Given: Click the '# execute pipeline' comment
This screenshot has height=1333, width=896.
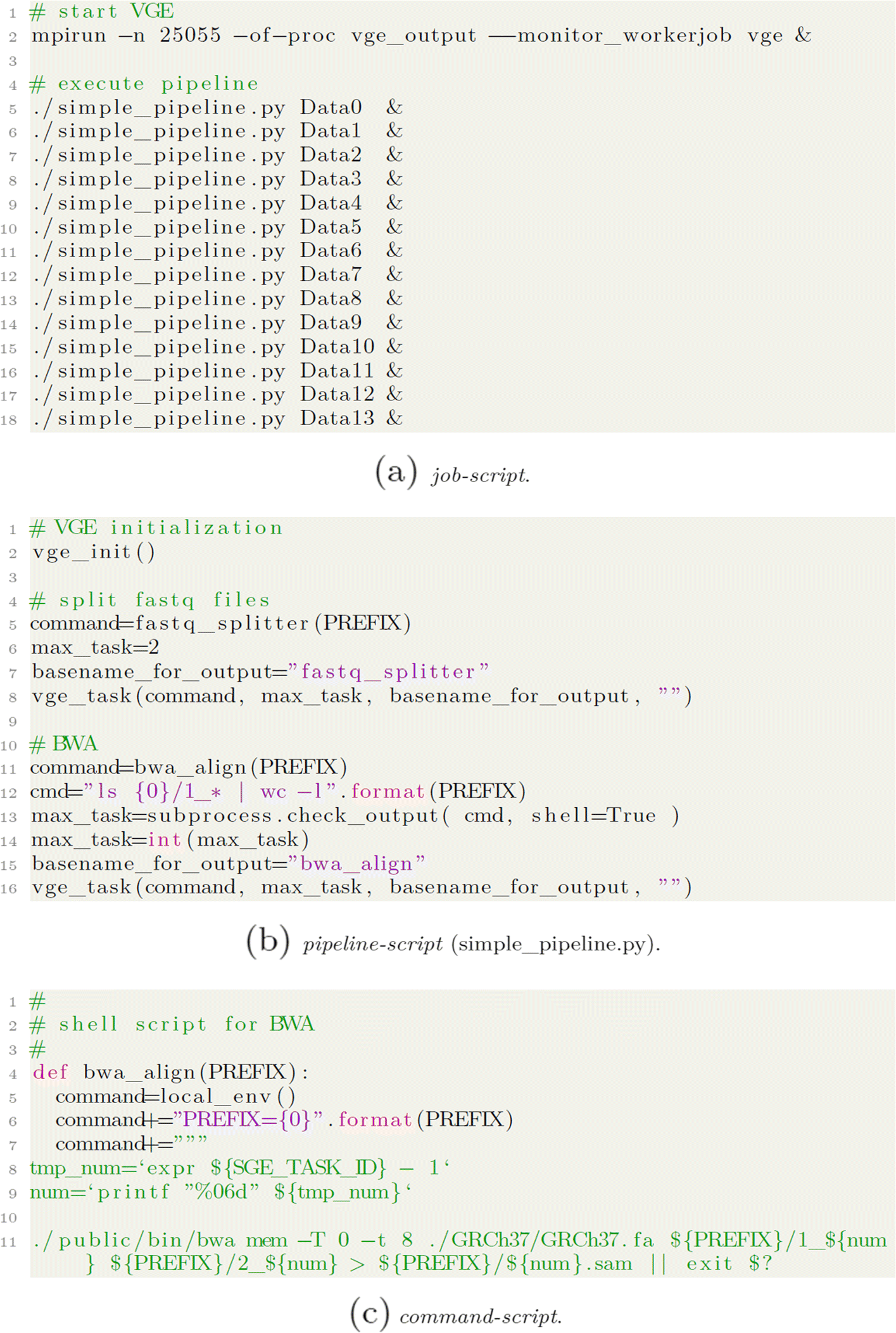Looking at the screenshot, I should (144, 84).
